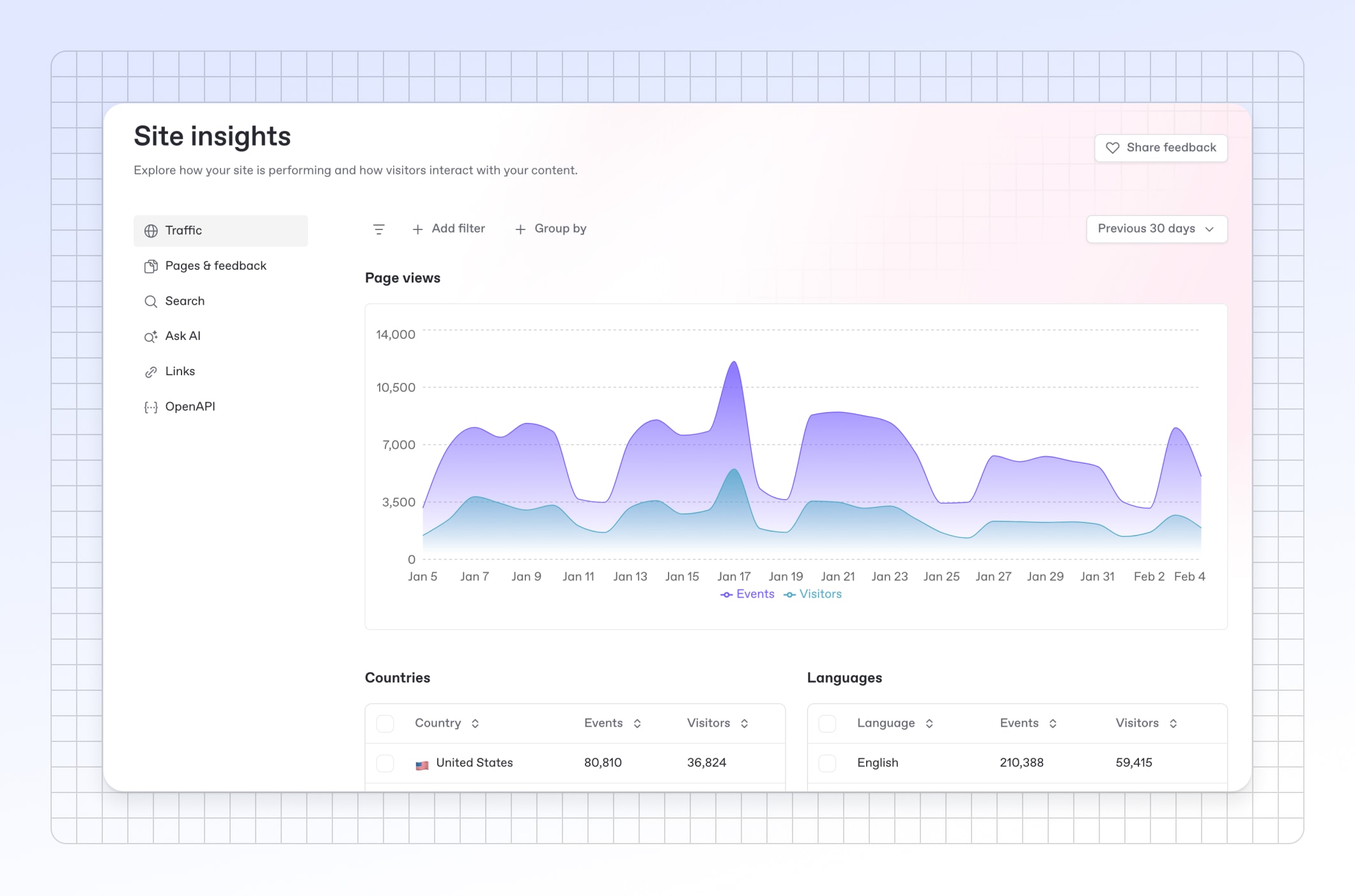
Task: Click the chain link icon for Links
Action: pos(151,371)
